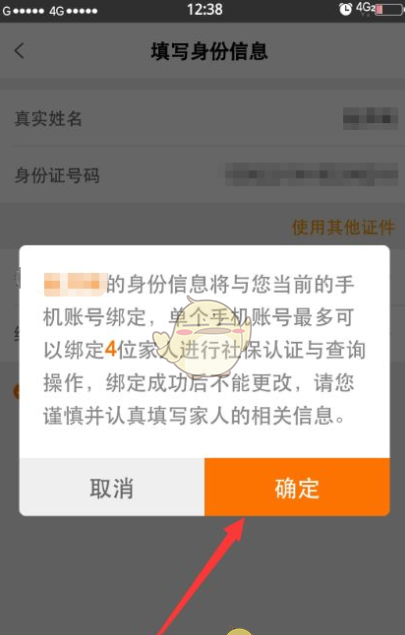Viewport: 405px width, 635px height.
Task: Select the 身份证号码 number field
Action: 311,174
